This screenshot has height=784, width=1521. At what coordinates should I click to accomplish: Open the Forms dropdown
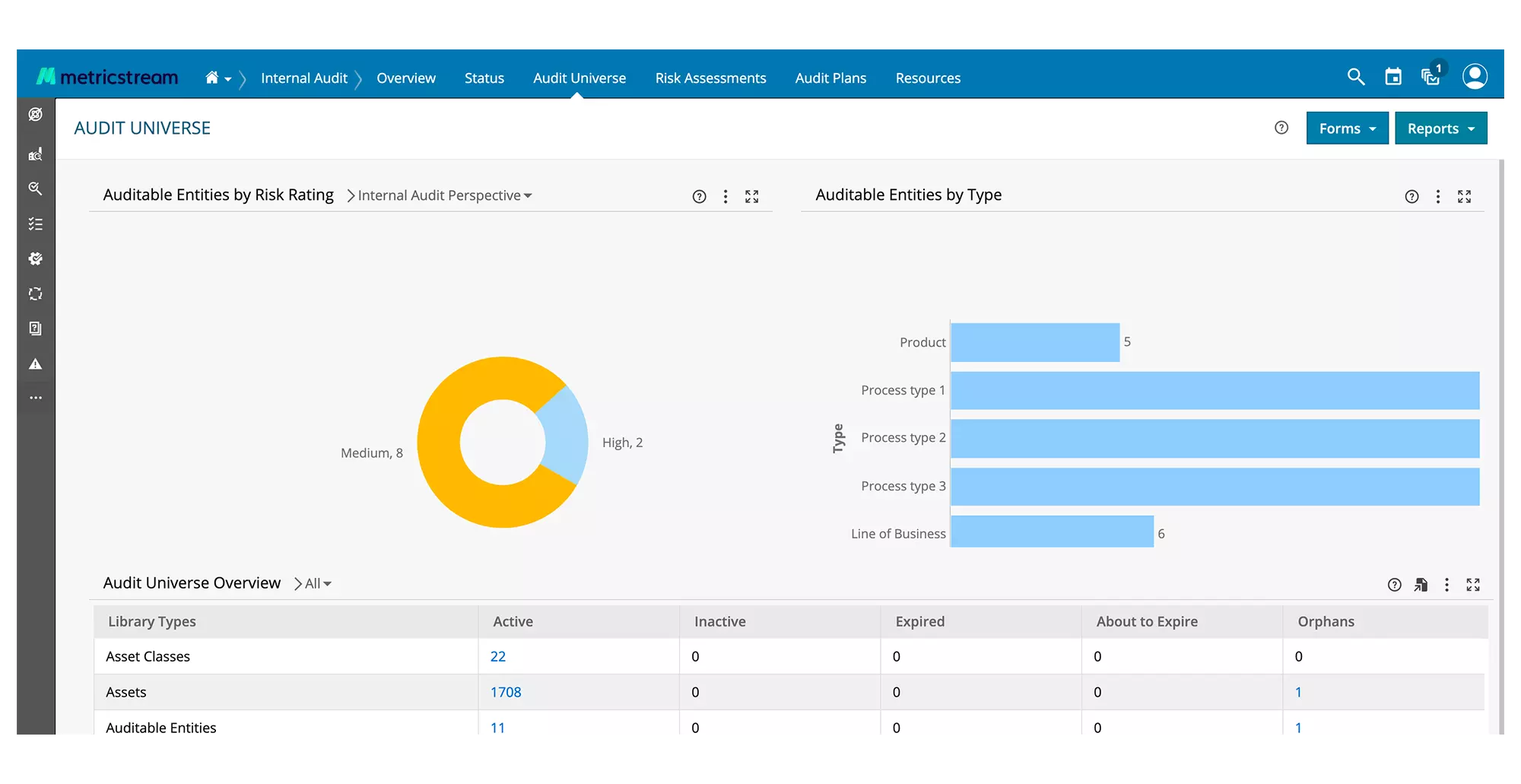tap(1348, 128)
